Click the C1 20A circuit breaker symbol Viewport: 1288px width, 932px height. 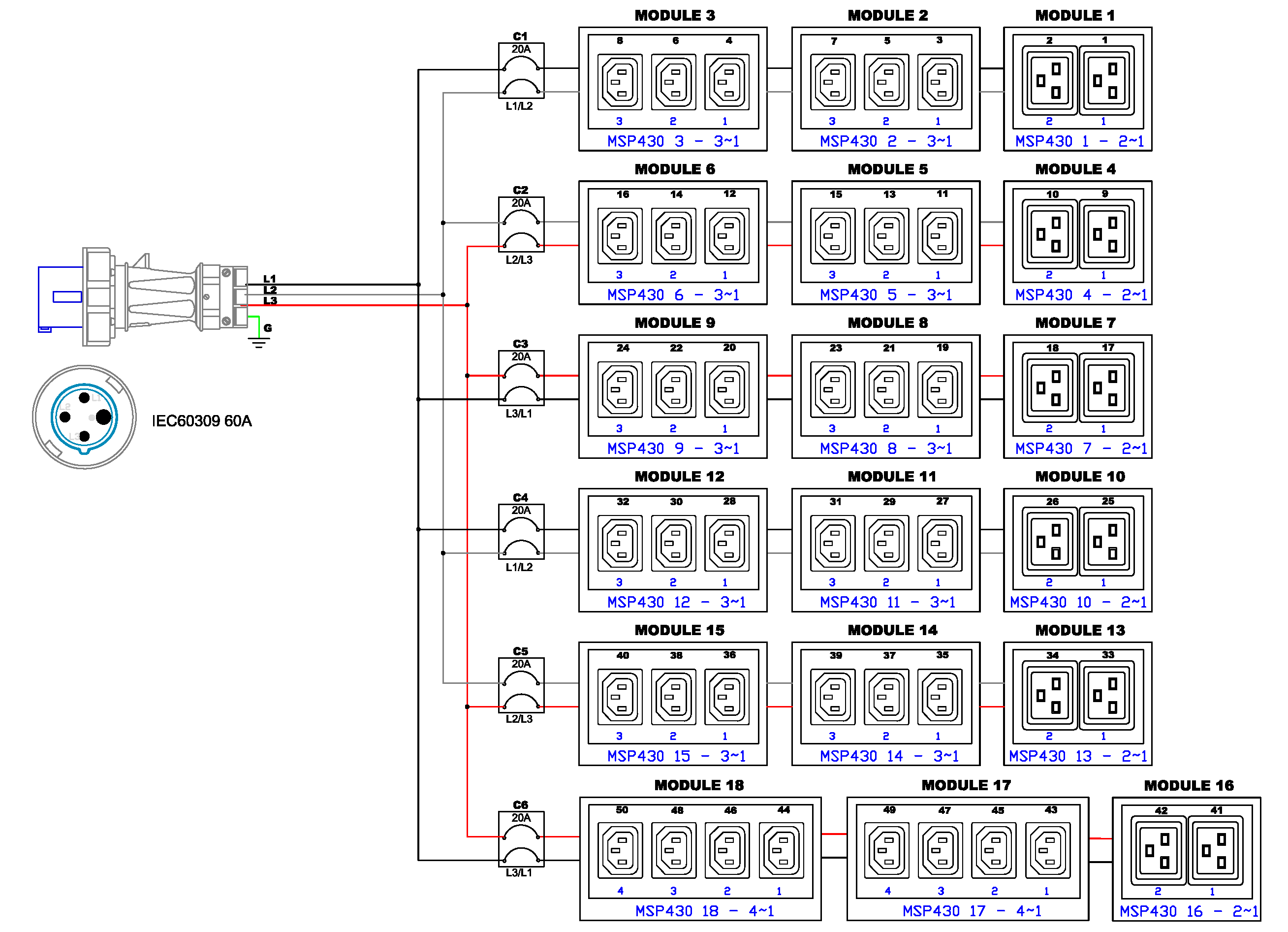[521, 71]
